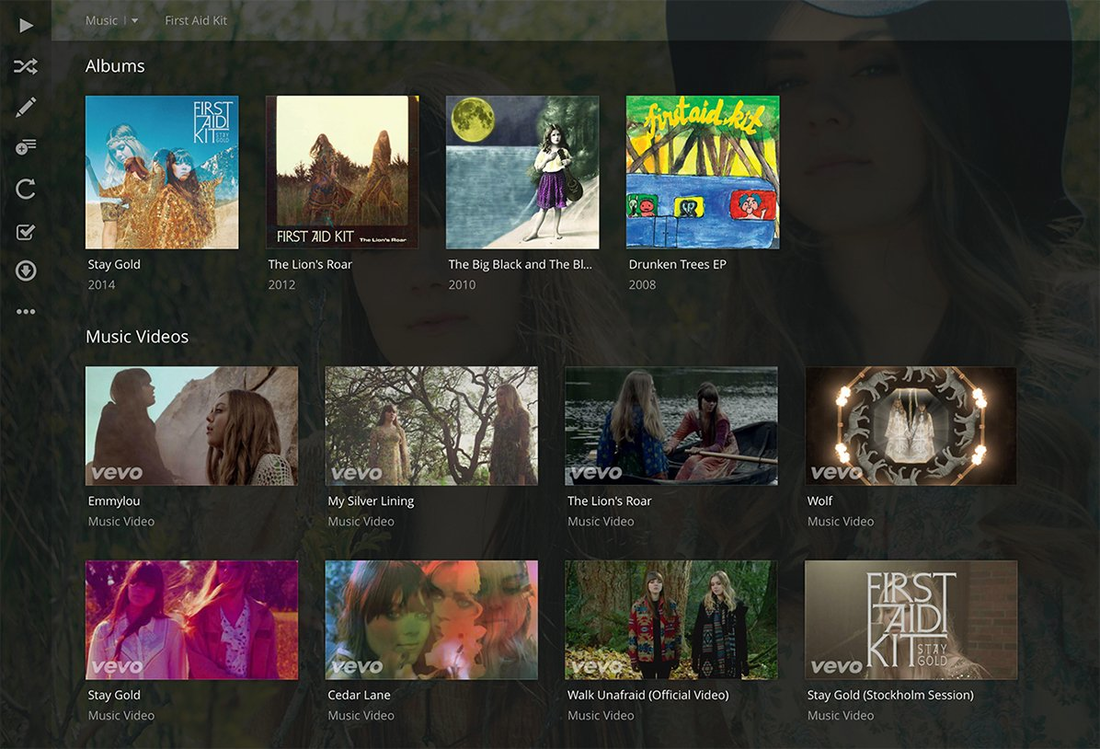Click 'Music Video' label under My Silver Lining
This screenshot has height=749, width=1100.
coord(361,521)
